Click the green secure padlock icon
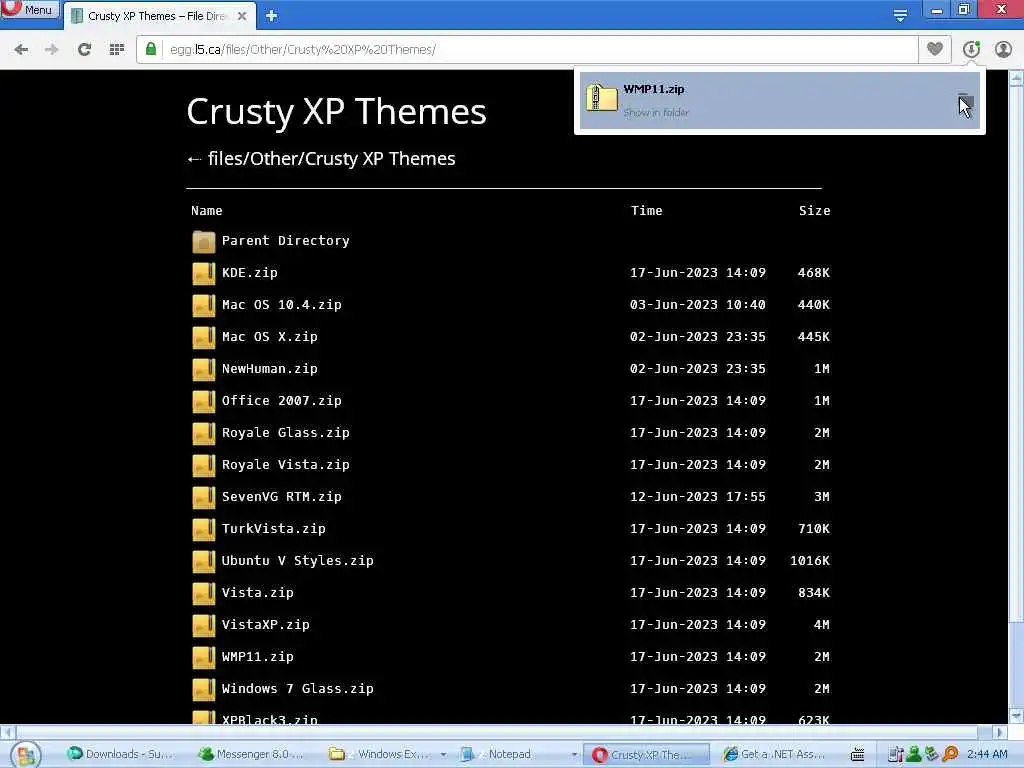 pyautogui.click(x=151, y=49)
